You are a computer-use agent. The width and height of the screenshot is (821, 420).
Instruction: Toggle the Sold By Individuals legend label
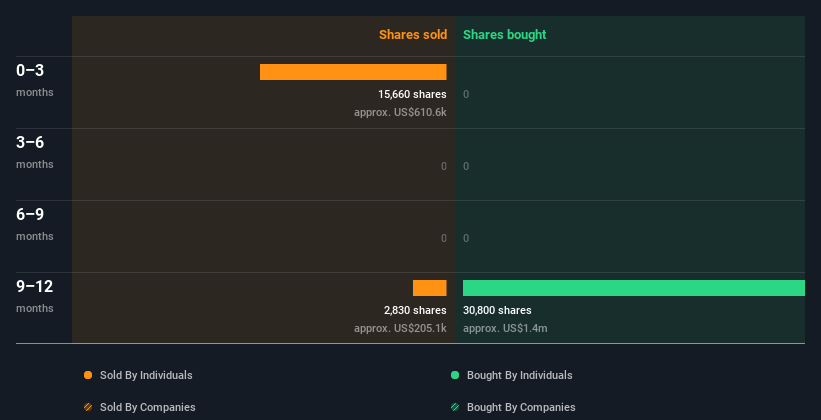tap(146, 375)
